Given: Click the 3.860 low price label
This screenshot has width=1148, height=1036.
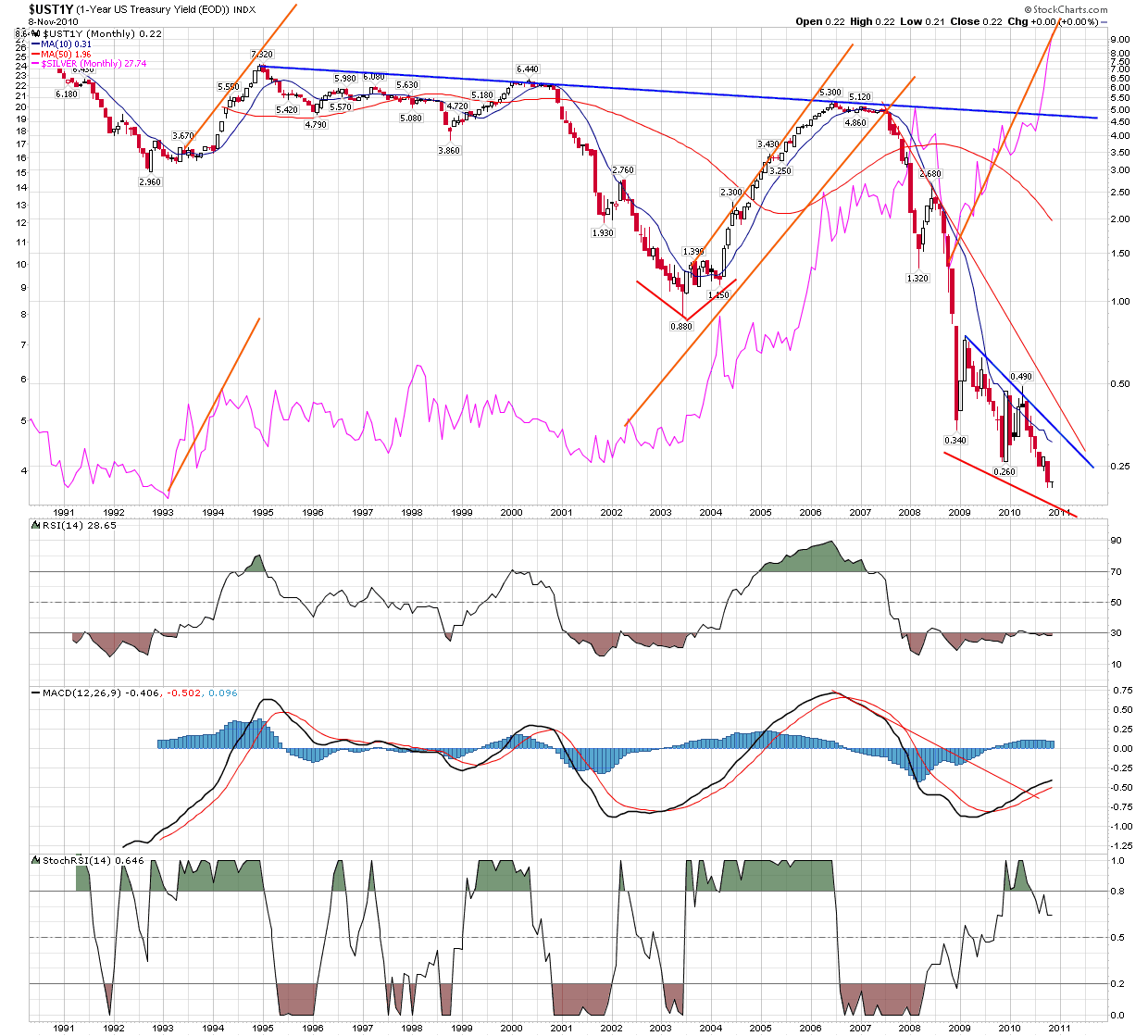Looking at the screenshot, I should pyautogui.click(x=450, y=151).
